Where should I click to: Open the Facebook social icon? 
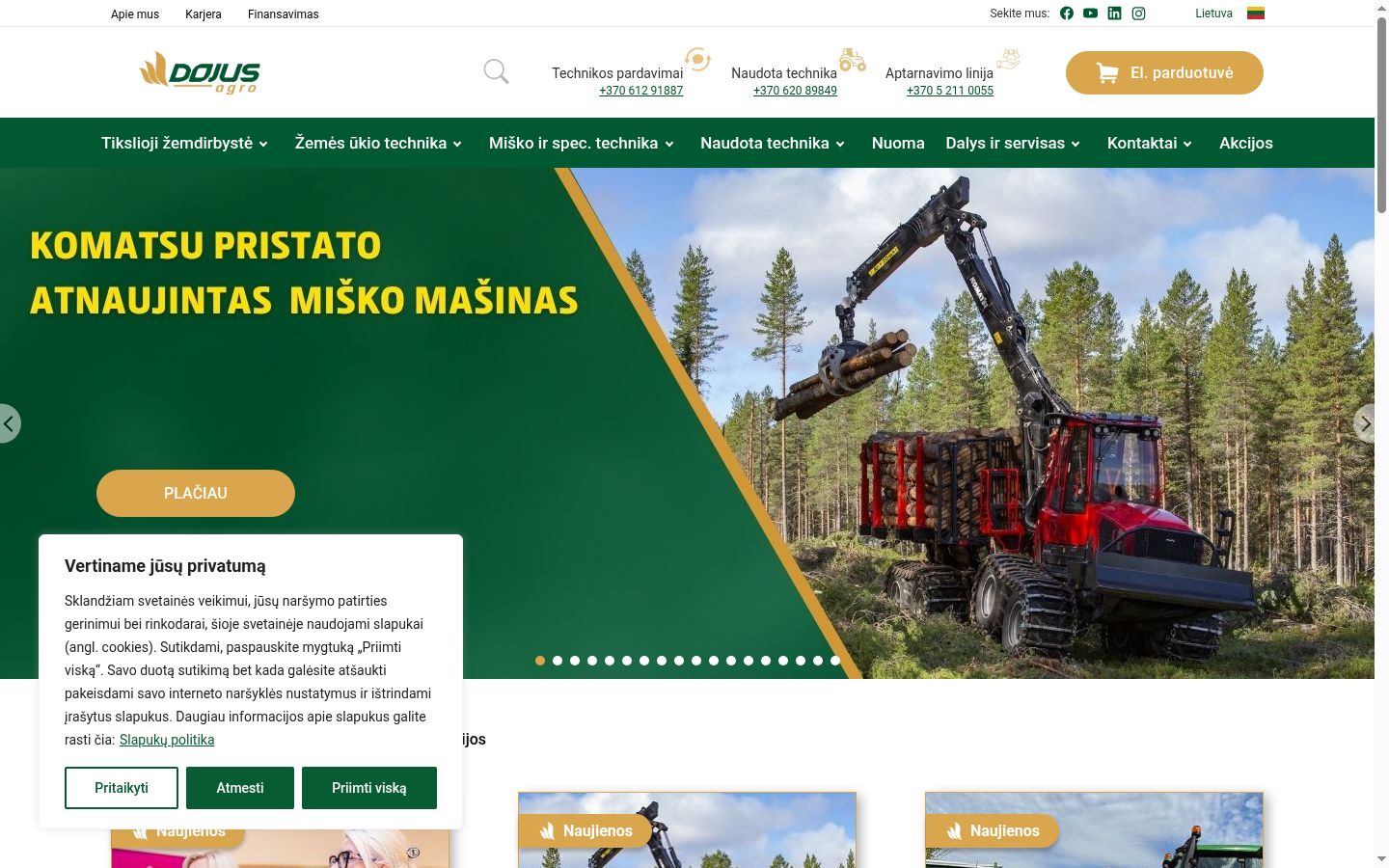[1066, 14]
